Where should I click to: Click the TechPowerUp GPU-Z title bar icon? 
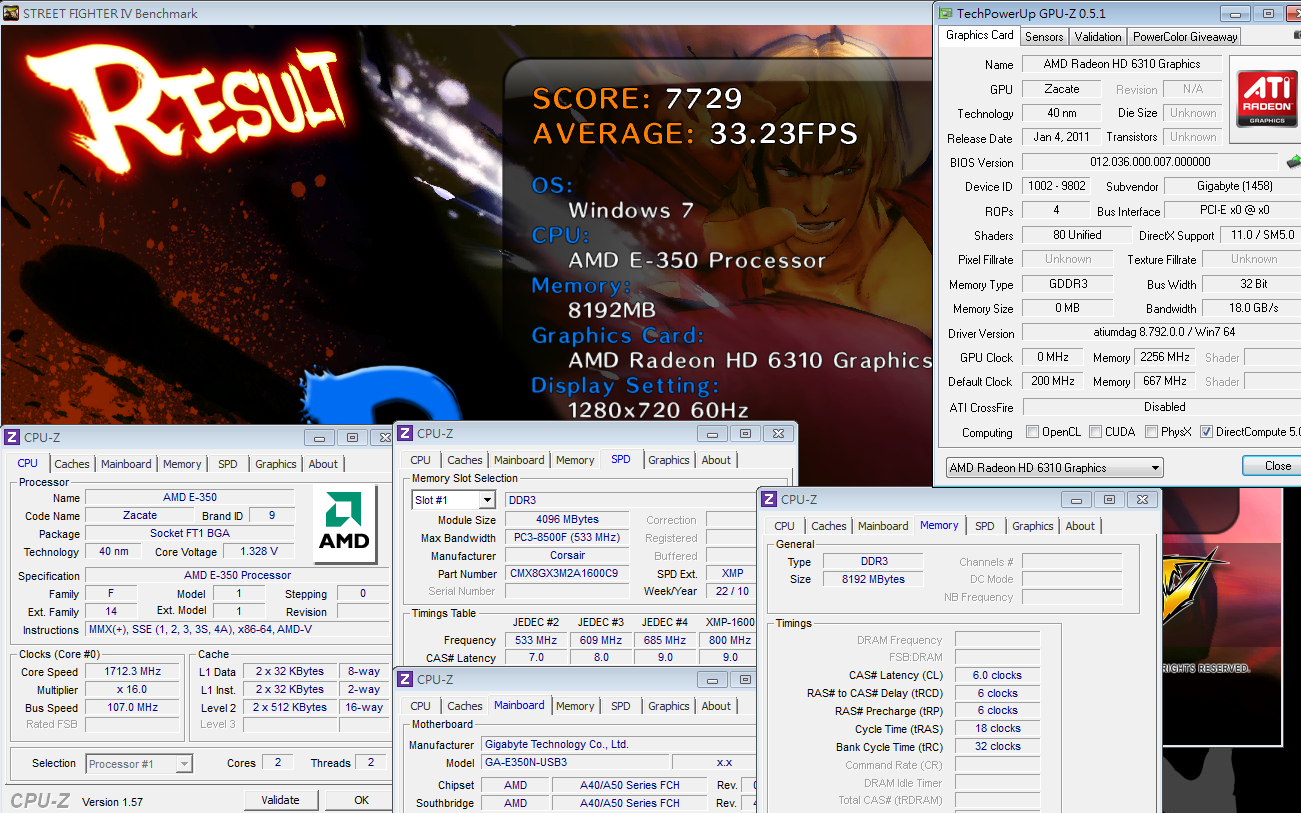(x=945, y=13)
